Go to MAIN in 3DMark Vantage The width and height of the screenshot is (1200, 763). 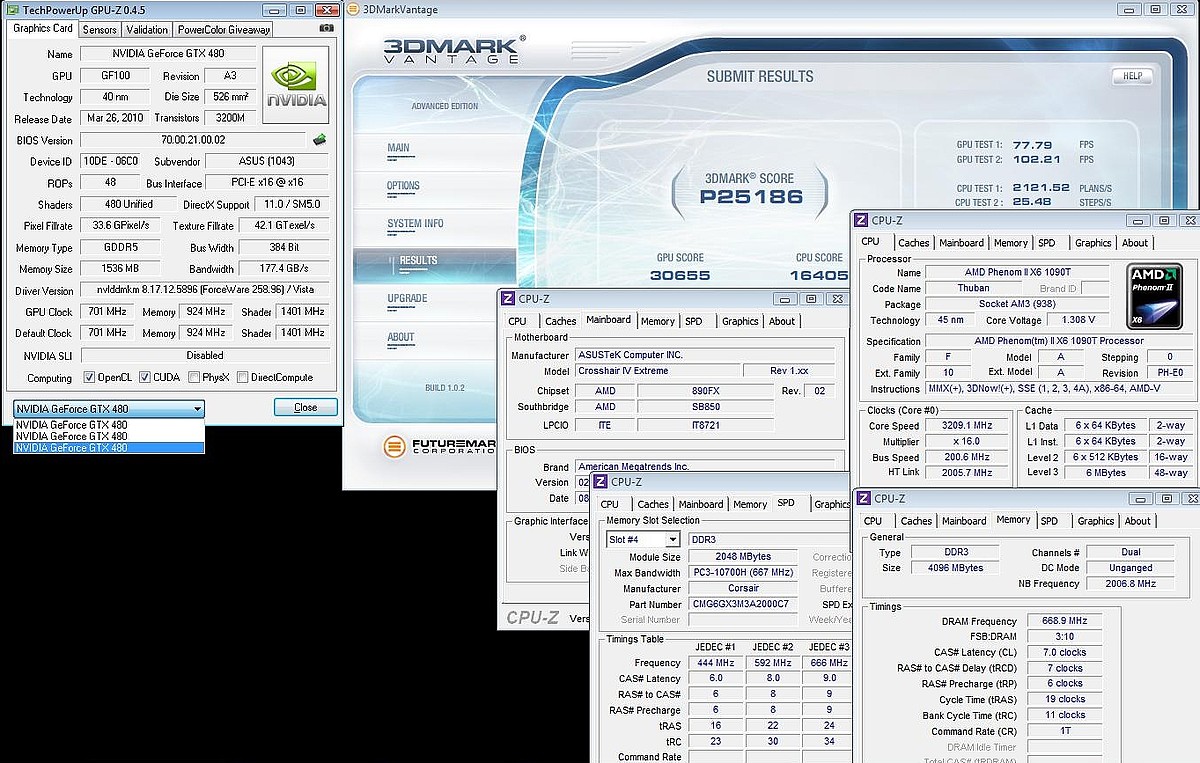coord(399,148)
